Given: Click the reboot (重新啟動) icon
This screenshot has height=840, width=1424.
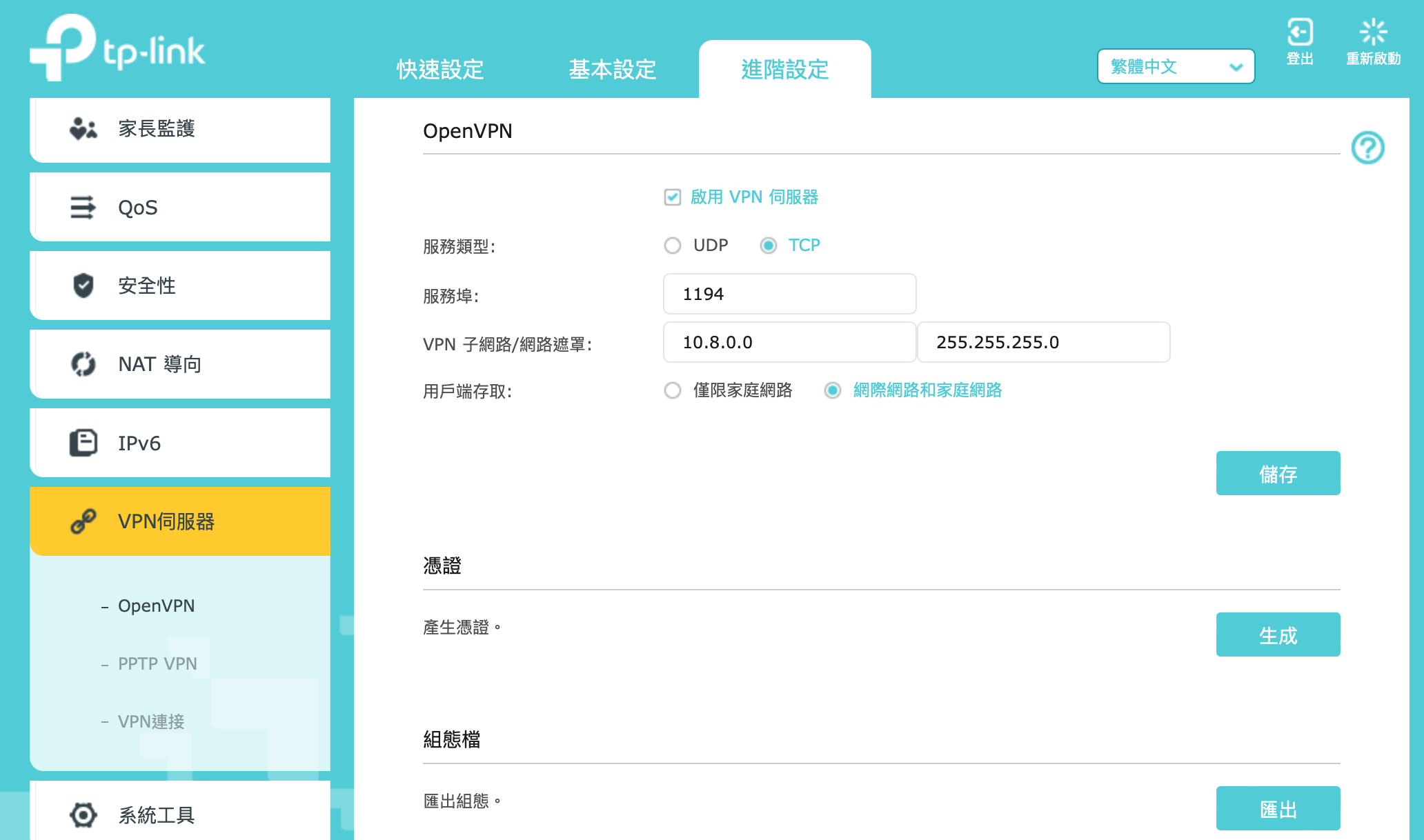Looking at the screenshot, I should click(1373, 32).
